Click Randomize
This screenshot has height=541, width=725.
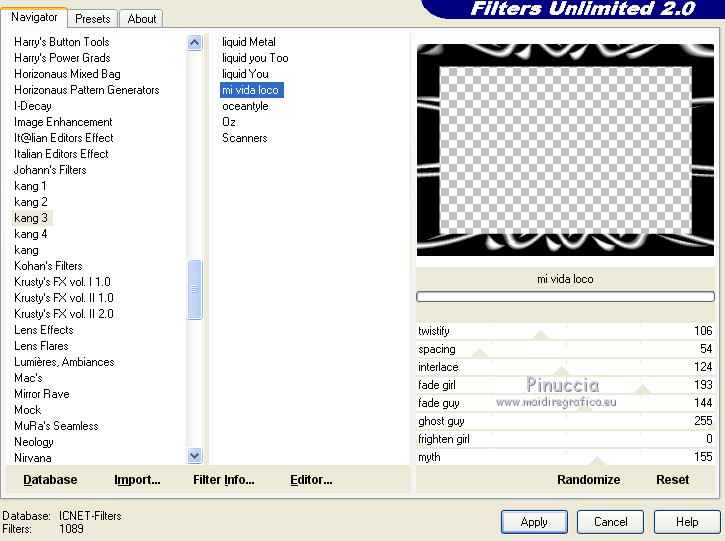[x=588, y=480]
